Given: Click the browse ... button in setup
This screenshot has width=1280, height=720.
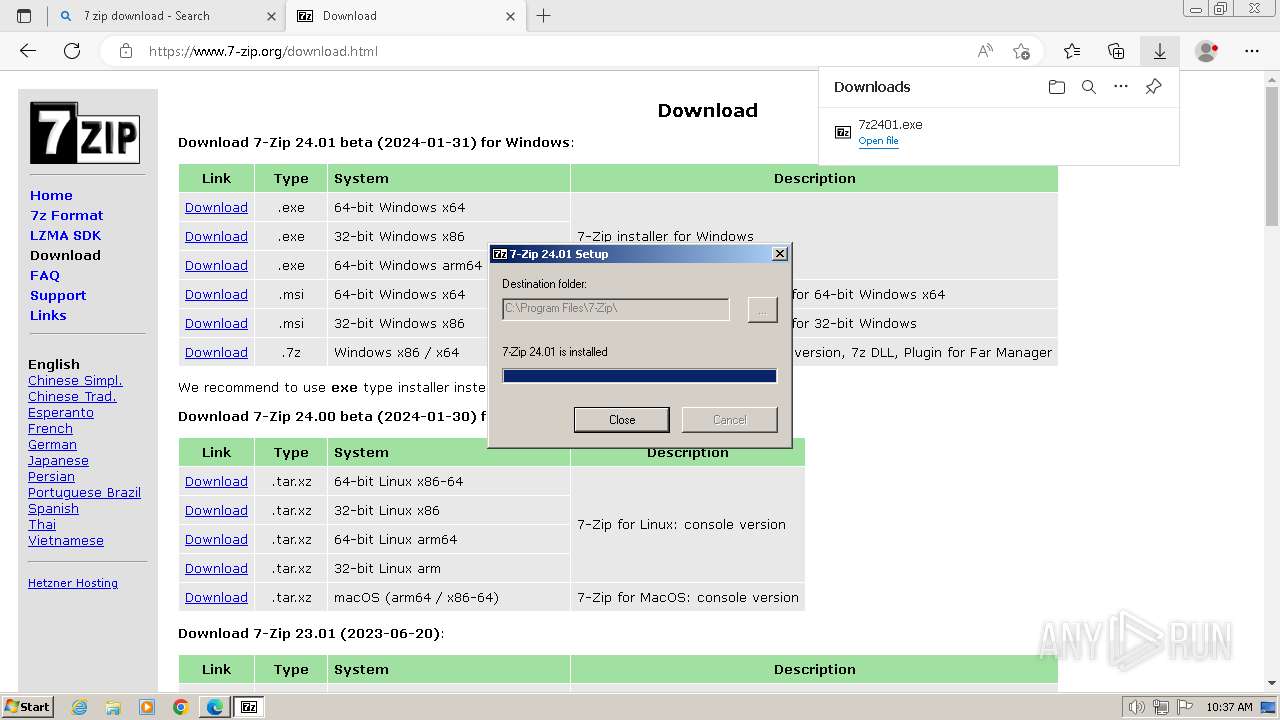Looking at the screenshot, I should [x=762, y=309].
